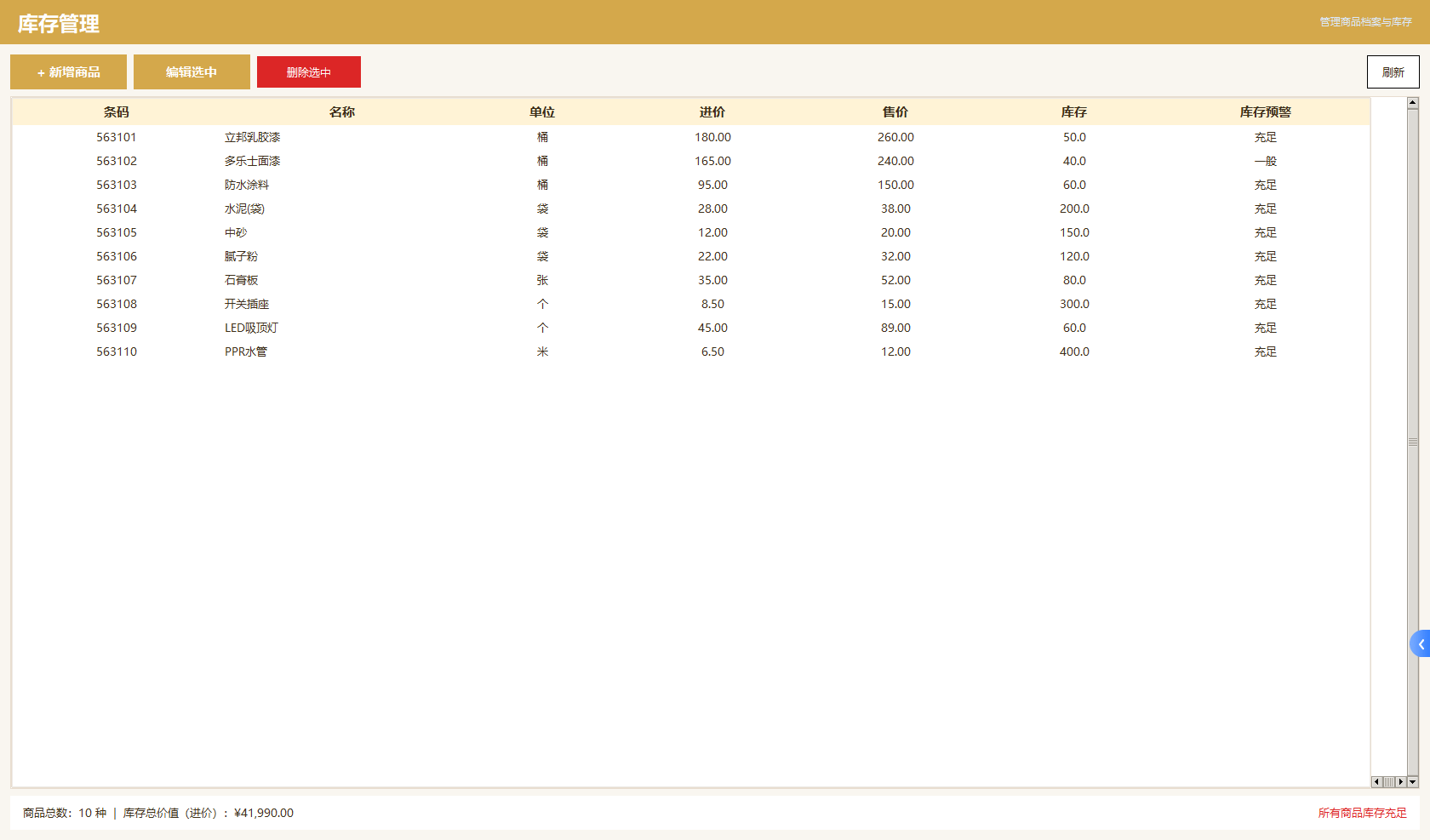Click the 一般 stock warning cell
The height and width of the screenshot is (840, 1430).
click(1266, 161)
